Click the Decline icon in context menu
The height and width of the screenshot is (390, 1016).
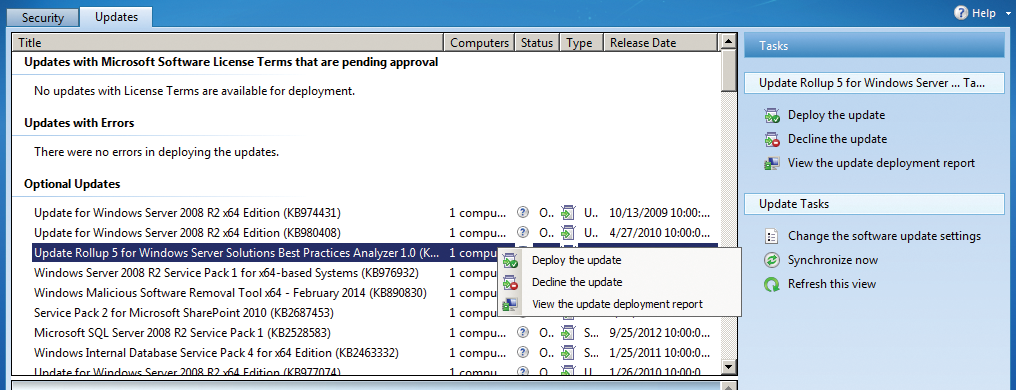click(511, 282)
